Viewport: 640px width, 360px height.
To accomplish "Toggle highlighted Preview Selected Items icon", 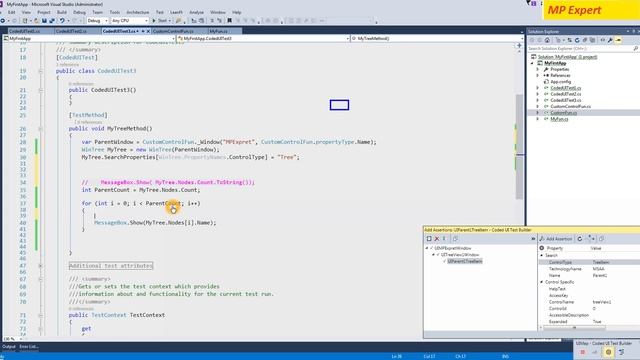I will (x=618, y=40).
